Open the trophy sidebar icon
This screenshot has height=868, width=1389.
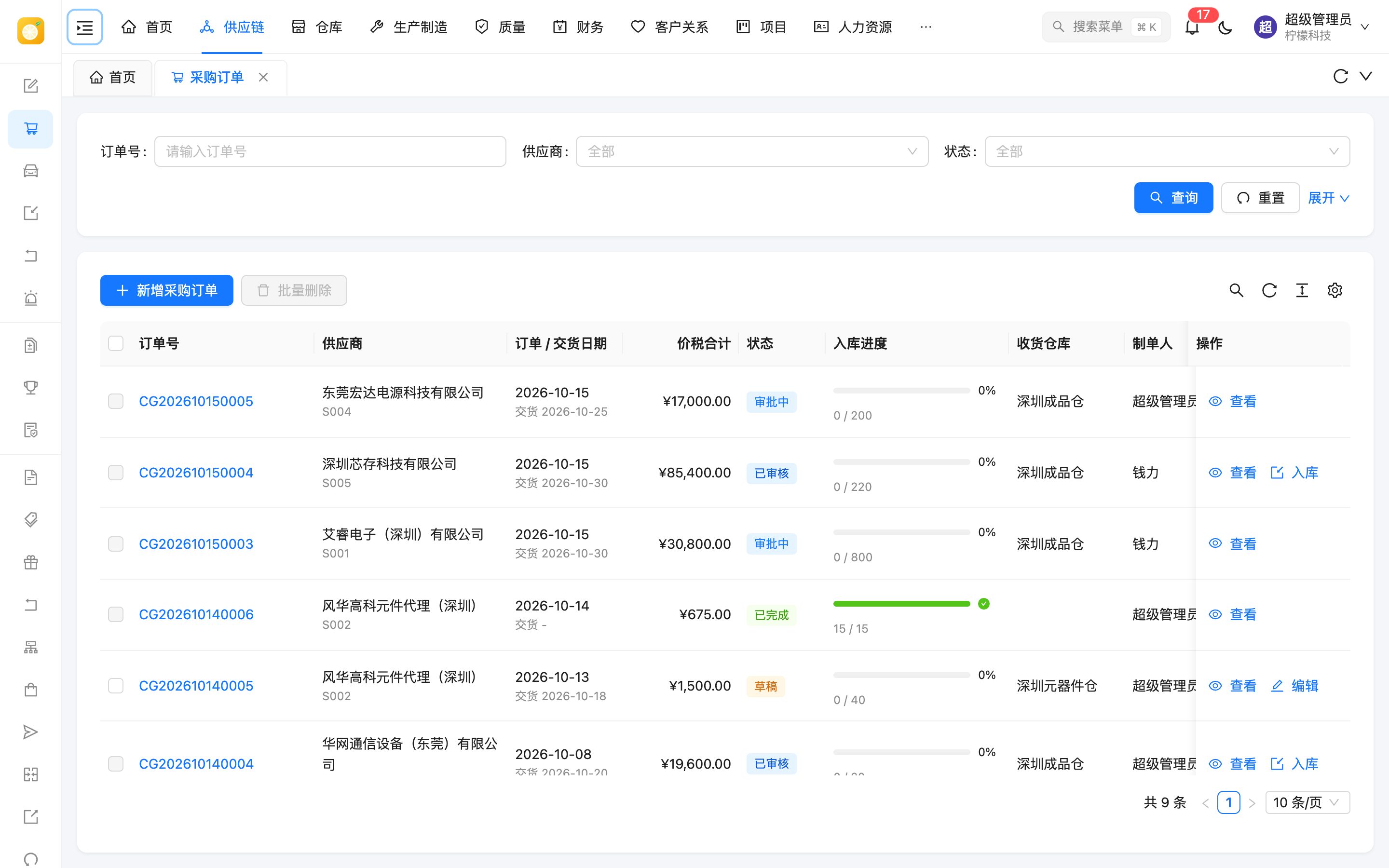pyautogui.click(x=31, y=388)
